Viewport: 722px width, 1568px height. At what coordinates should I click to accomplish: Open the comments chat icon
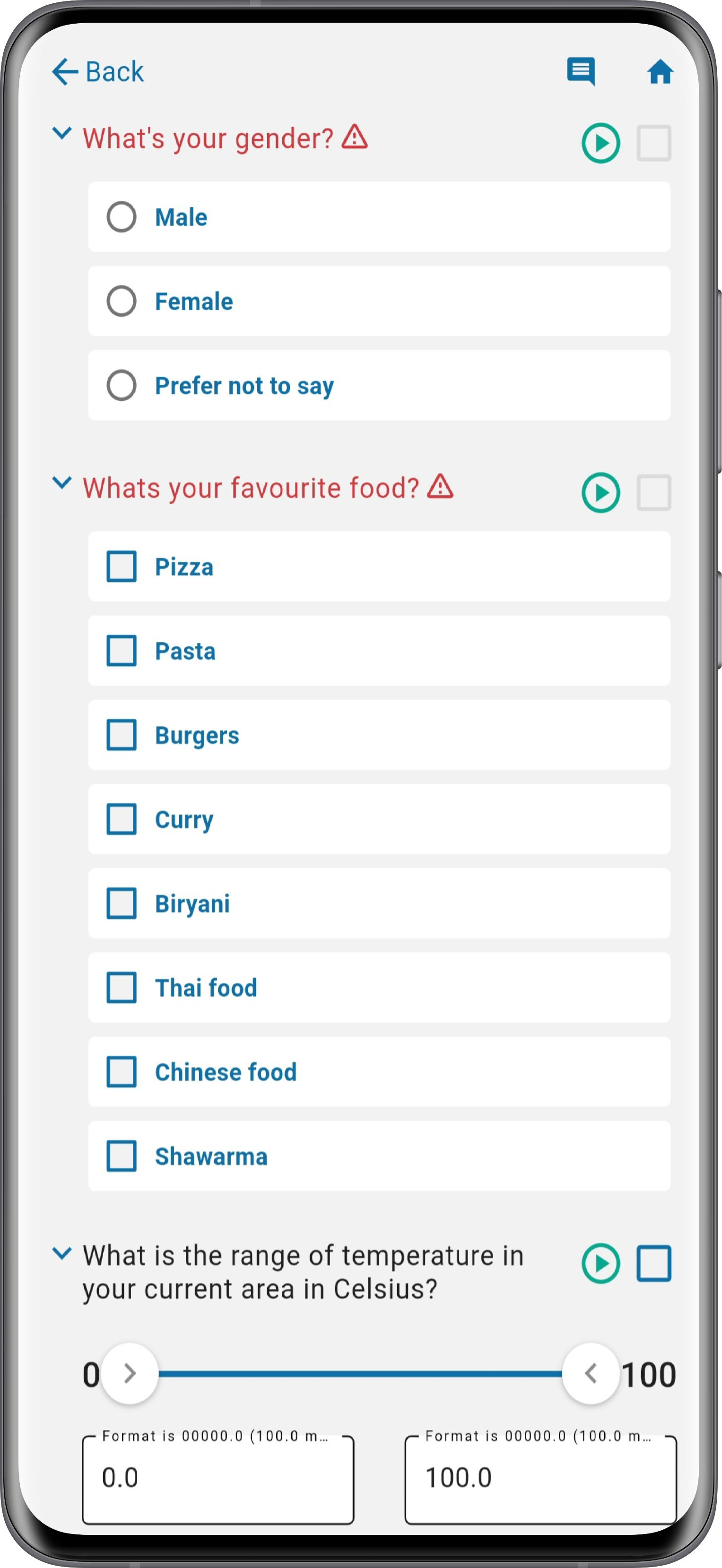(581, 71)
